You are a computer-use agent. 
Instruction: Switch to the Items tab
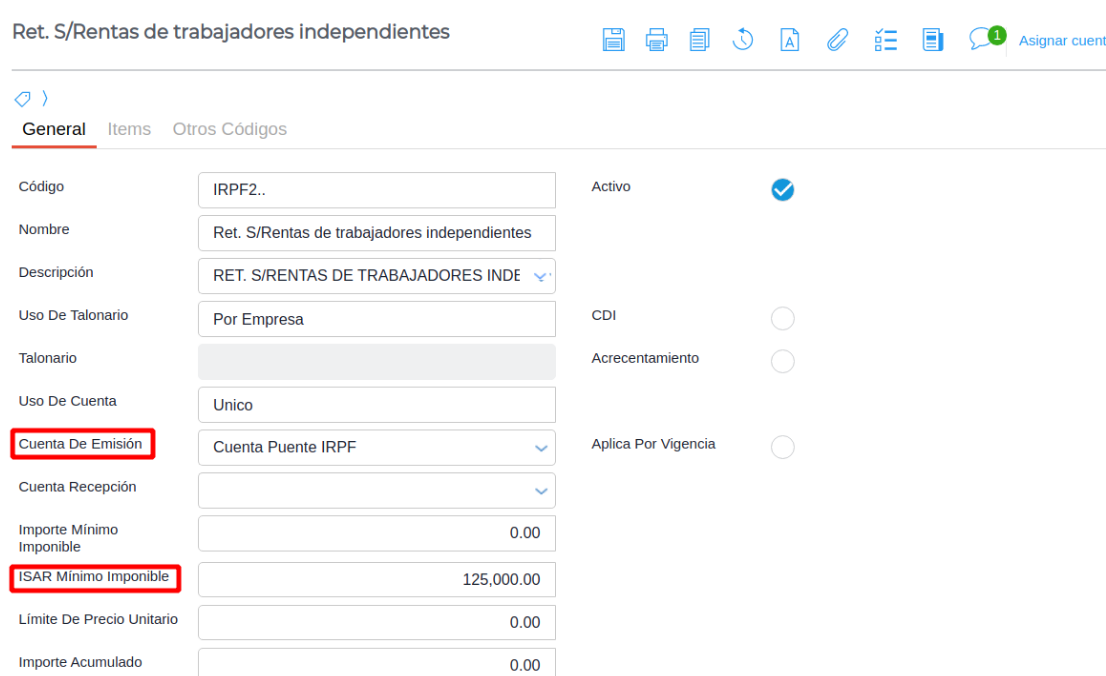(x=129, y=129)
